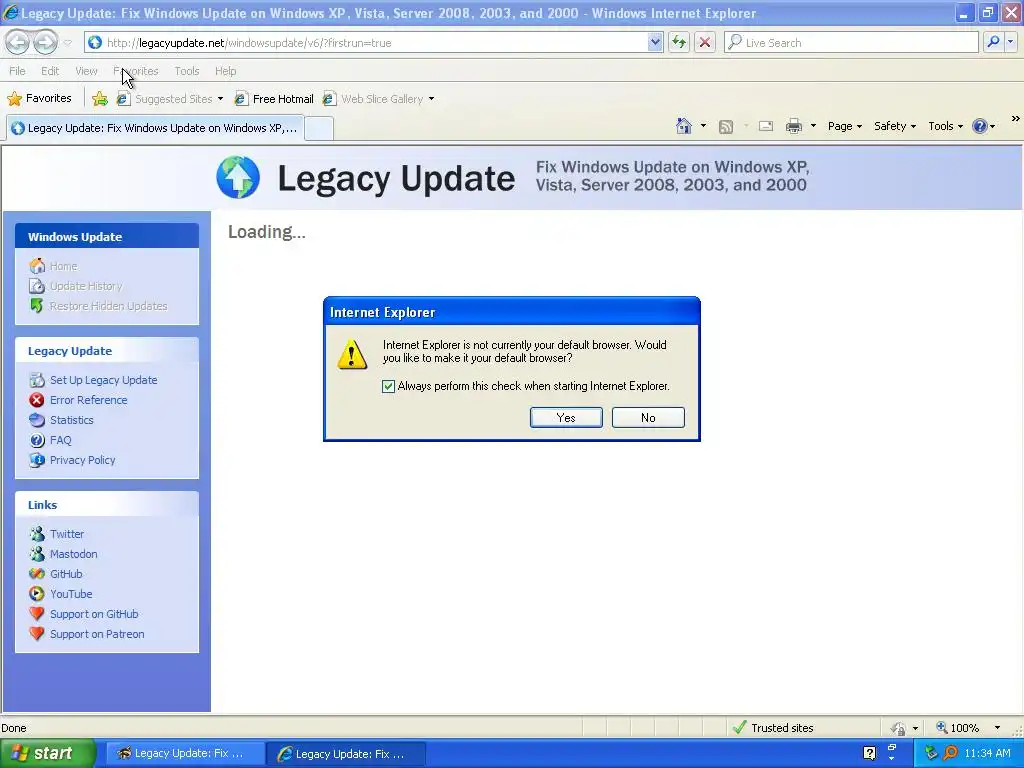Select the Legacy Update browser tab
Viewport: 1024px width, 768px height.
(x=156, y=128)
